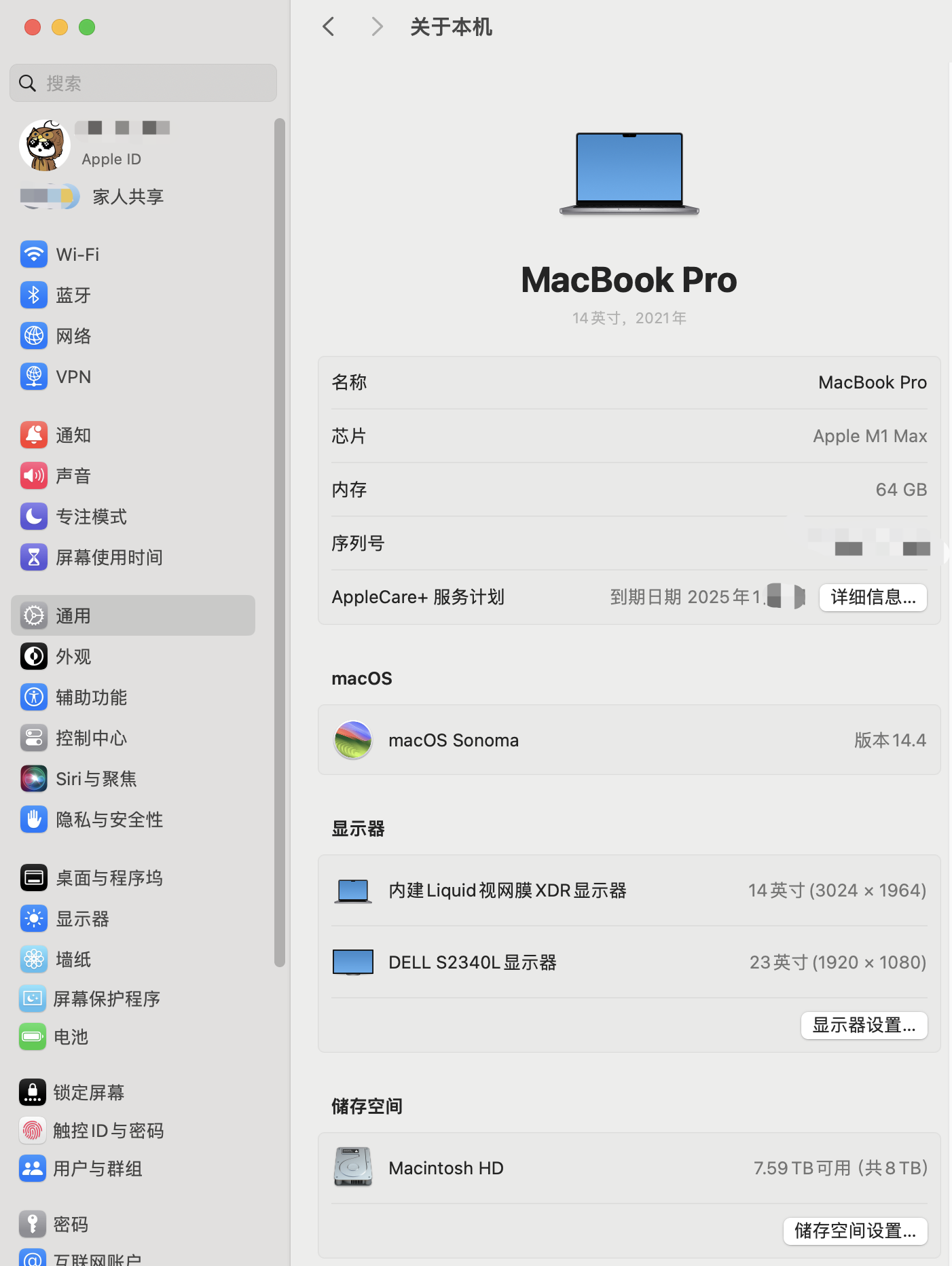Open Wi-Fi settings icon
This screenshot has height=1266, width=952.
pos(33,255)
